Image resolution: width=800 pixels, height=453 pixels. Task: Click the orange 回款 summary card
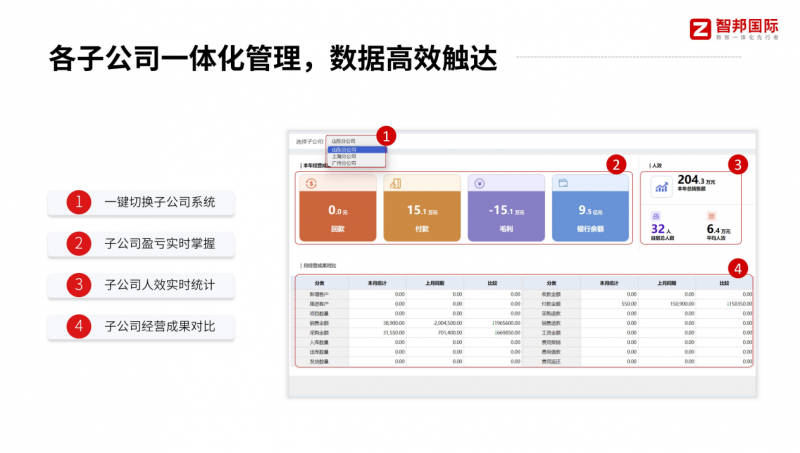pos(337,208)
